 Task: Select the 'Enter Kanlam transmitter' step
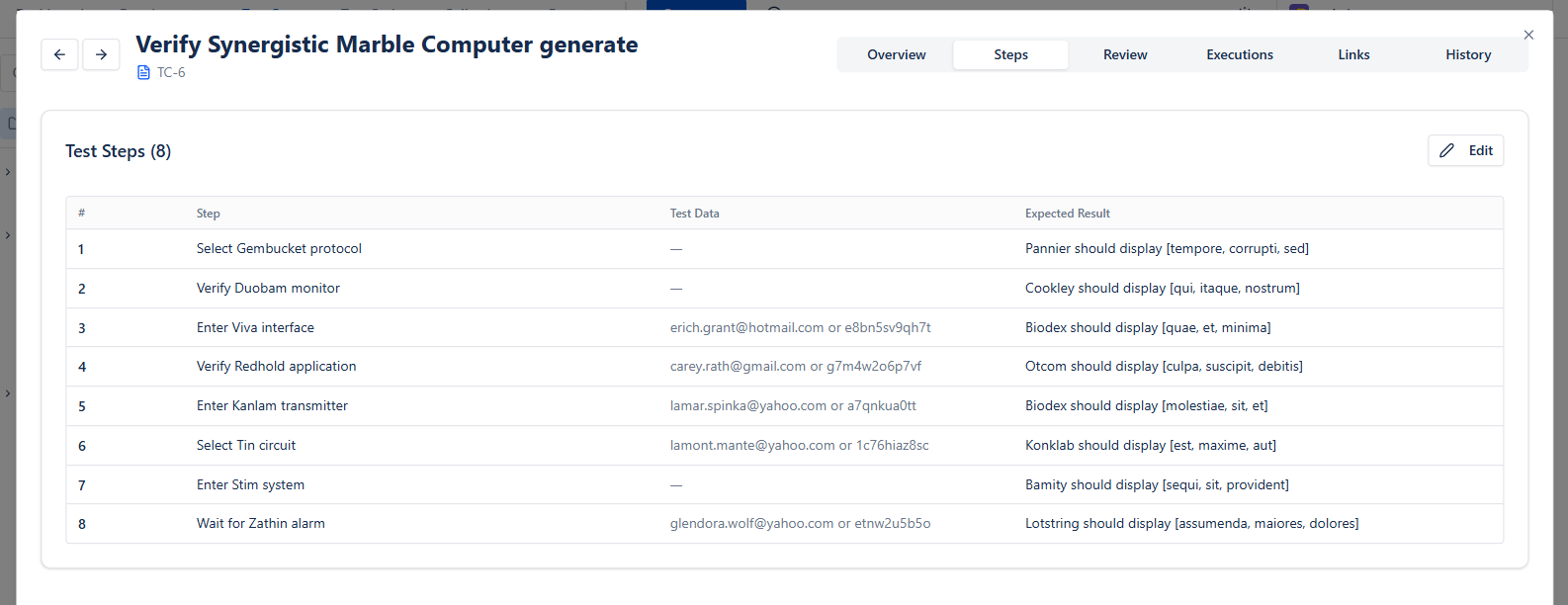(x=272, y=406)
